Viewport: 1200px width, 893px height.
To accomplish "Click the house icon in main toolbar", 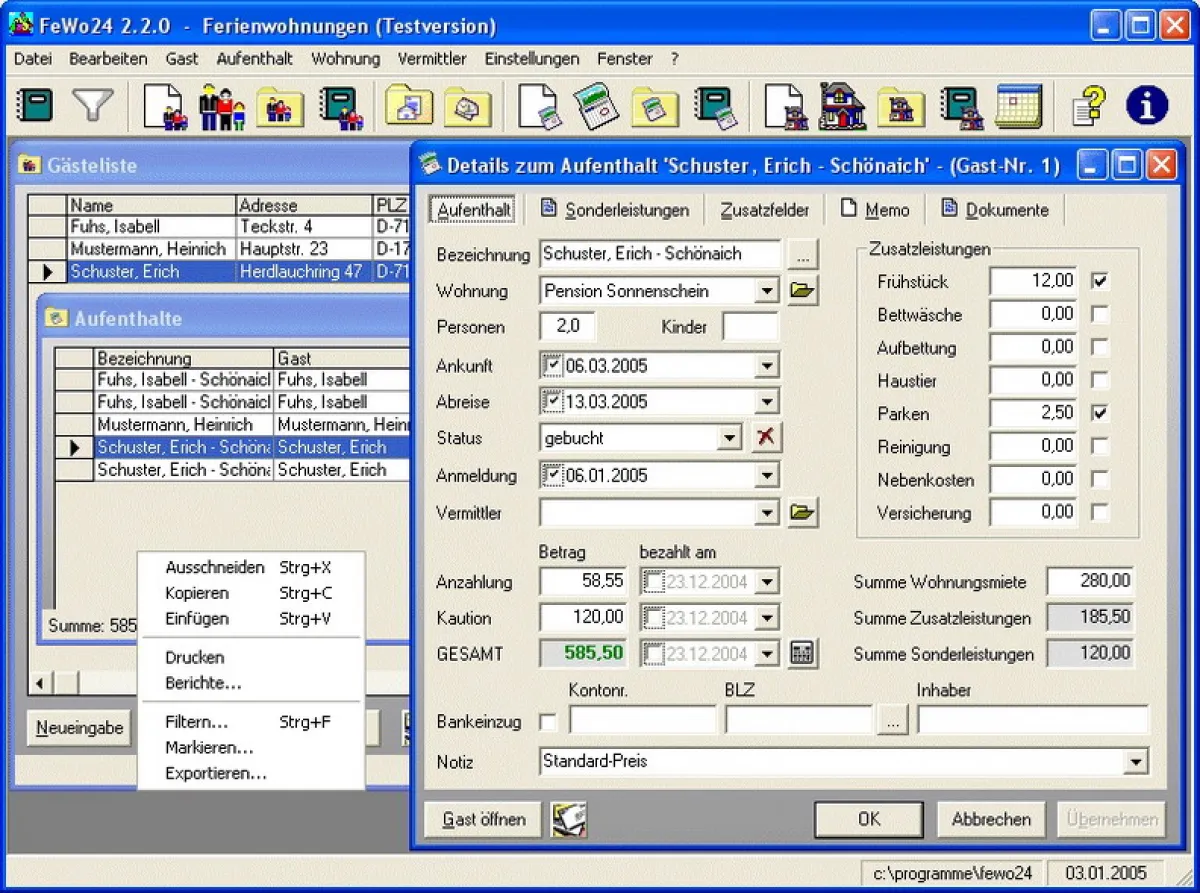I will (842, 106).
